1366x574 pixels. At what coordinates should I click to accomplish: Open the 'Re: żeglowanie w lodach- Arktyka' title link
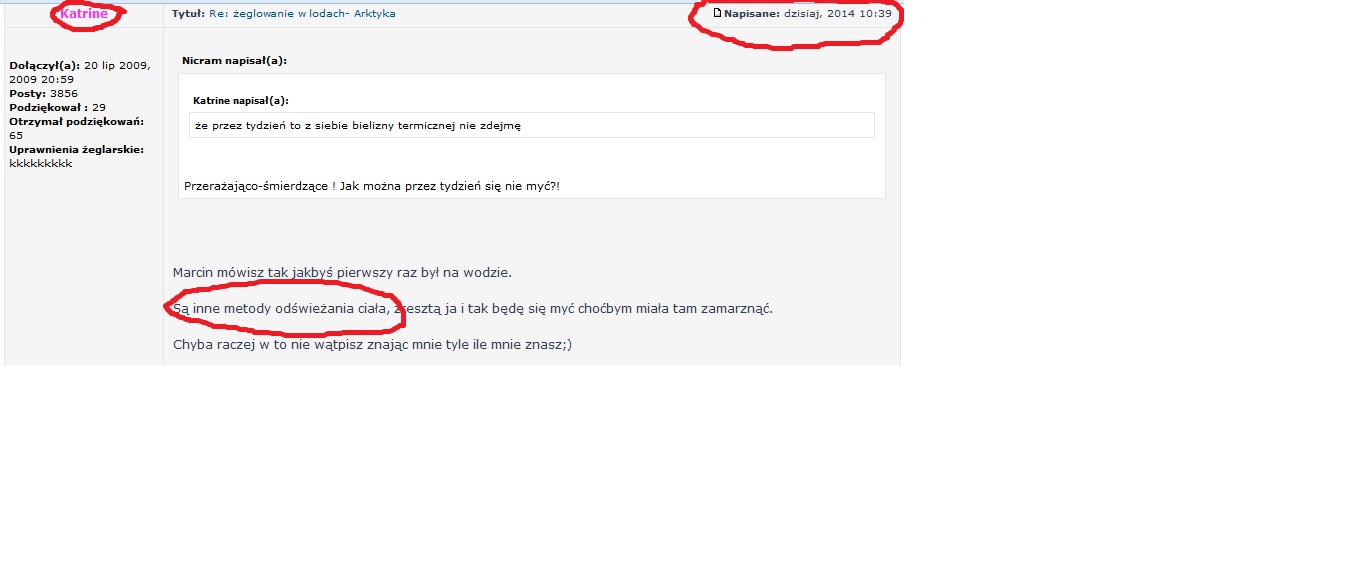pos(302,14)
